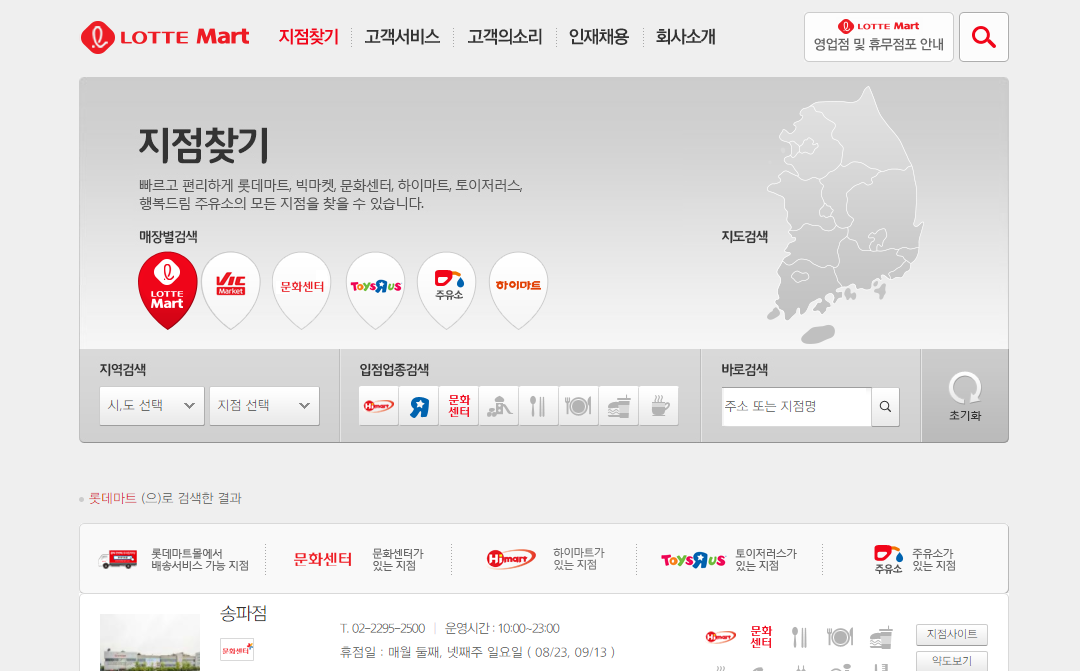Click burger icon in 송파점 row
1080x671 pixels.
point(881,637)
